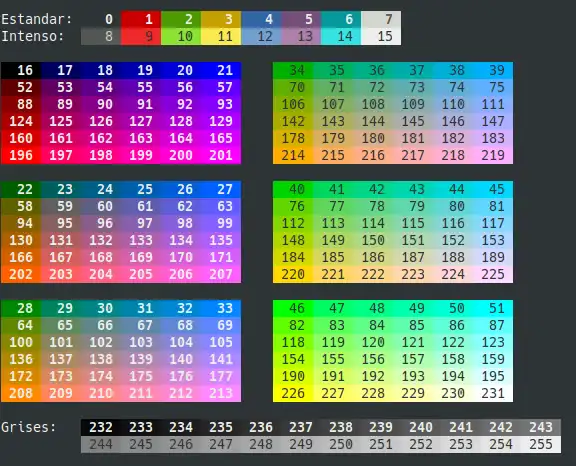Pick the gray cell numbered 232
Viewport: 576px width, 466px height.
(101, 427)
